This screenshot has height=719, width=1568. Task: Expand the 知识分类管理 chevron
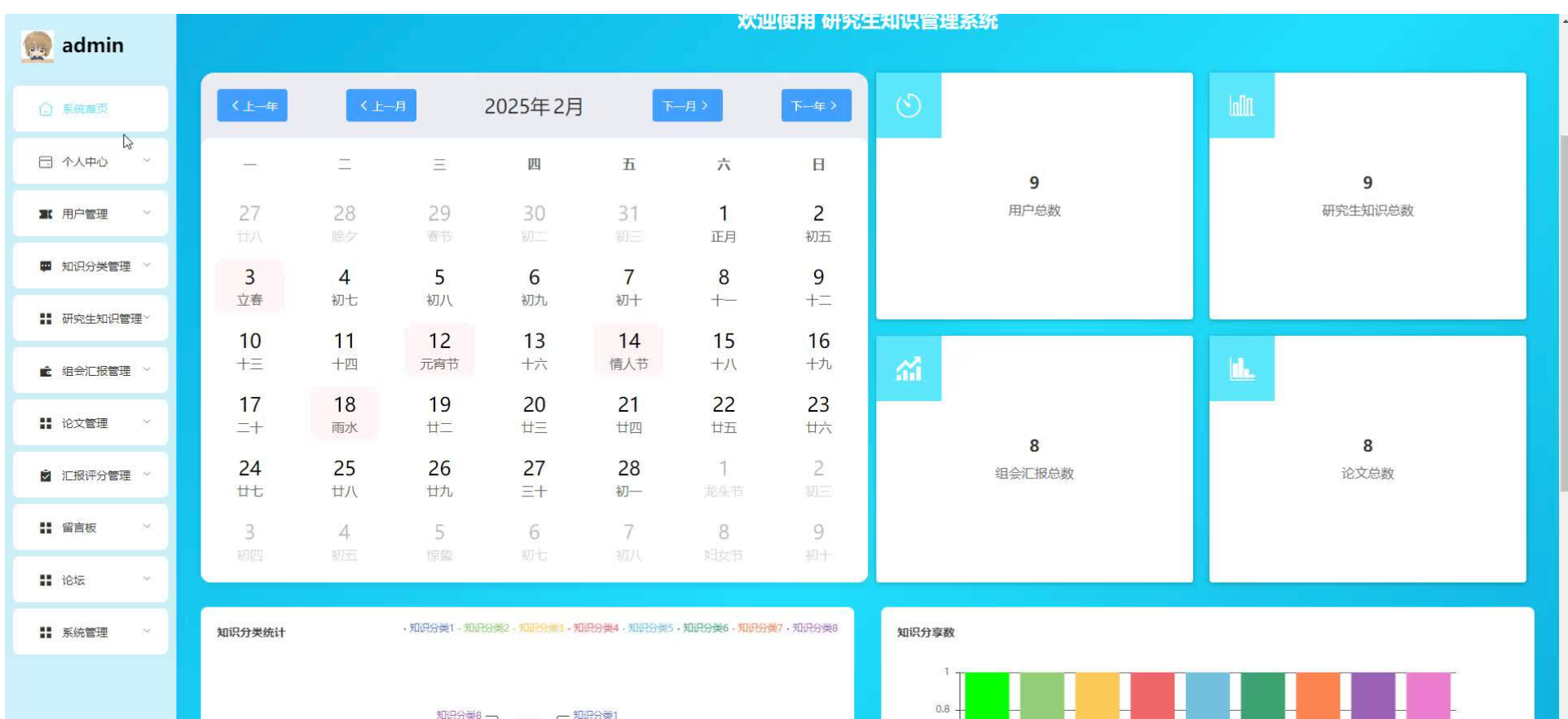coord(147,265)
